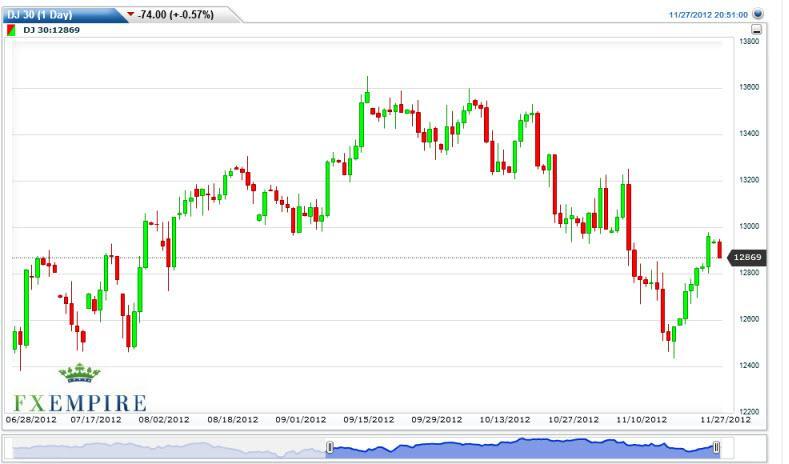Click the 11/27/2012 20:51:00 timestamp
The image size is (789, 464).
coord(708,15)
